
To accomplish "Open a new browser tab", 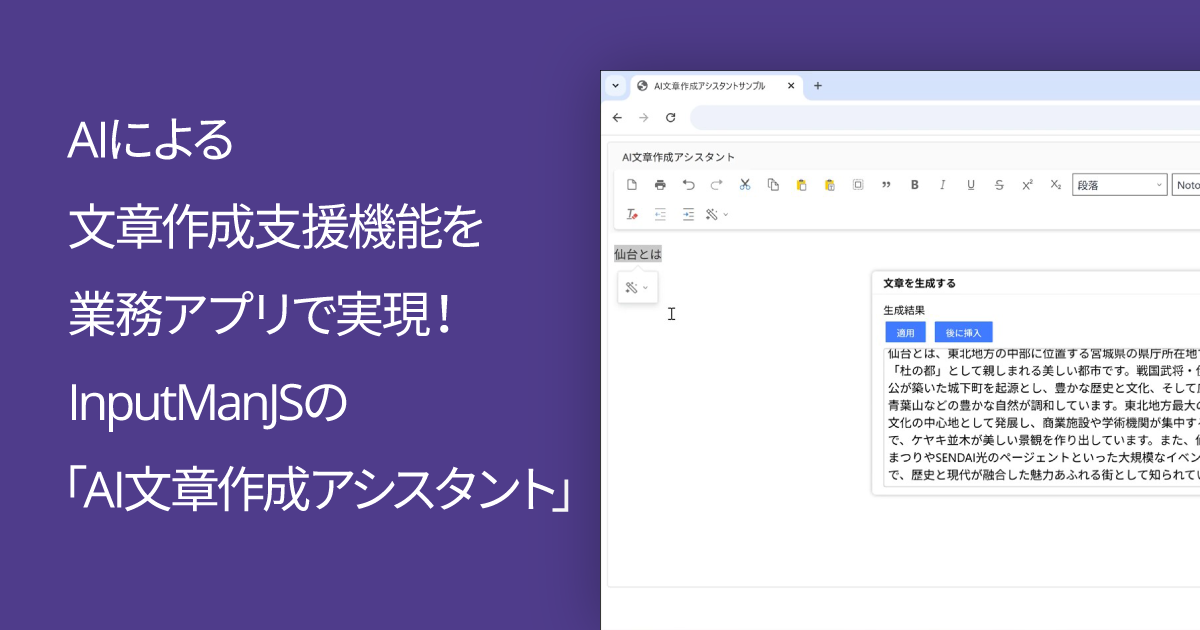I will tap(817, 86).
